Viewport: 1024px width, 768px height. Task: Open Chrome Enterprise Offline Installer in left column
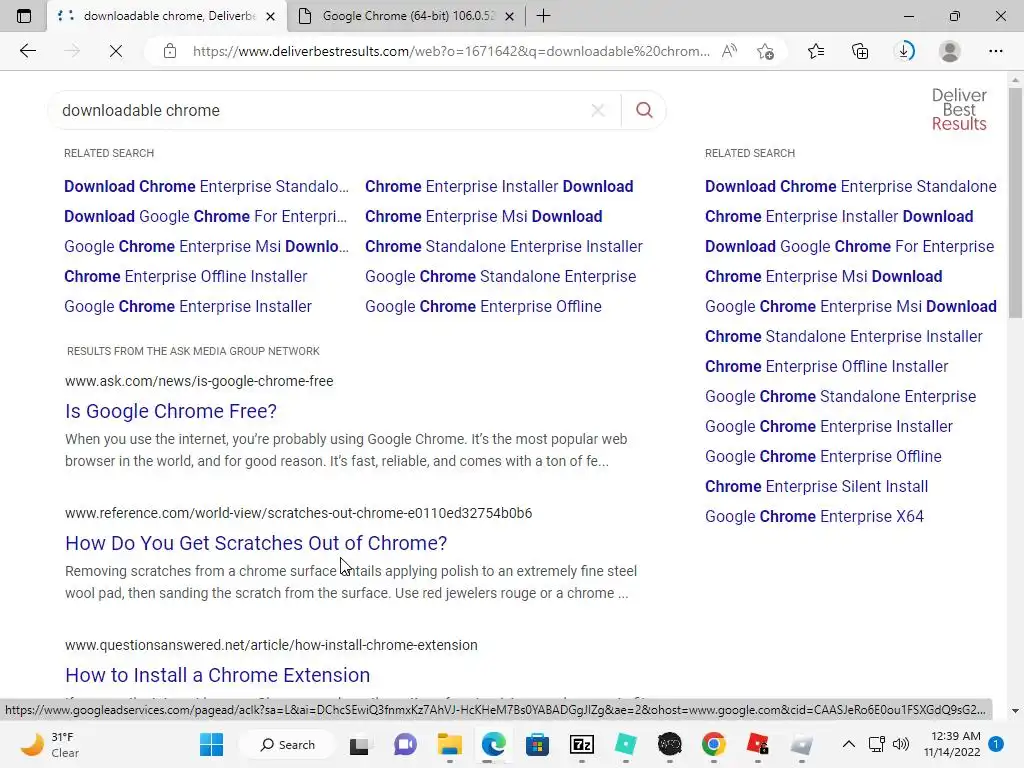(185, 277)
